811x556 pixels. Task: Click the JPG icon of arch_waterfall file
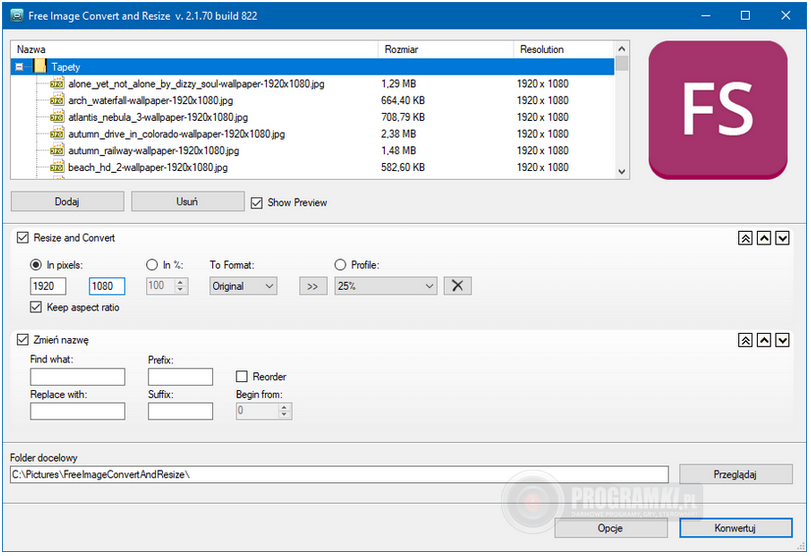coord(57,100)
